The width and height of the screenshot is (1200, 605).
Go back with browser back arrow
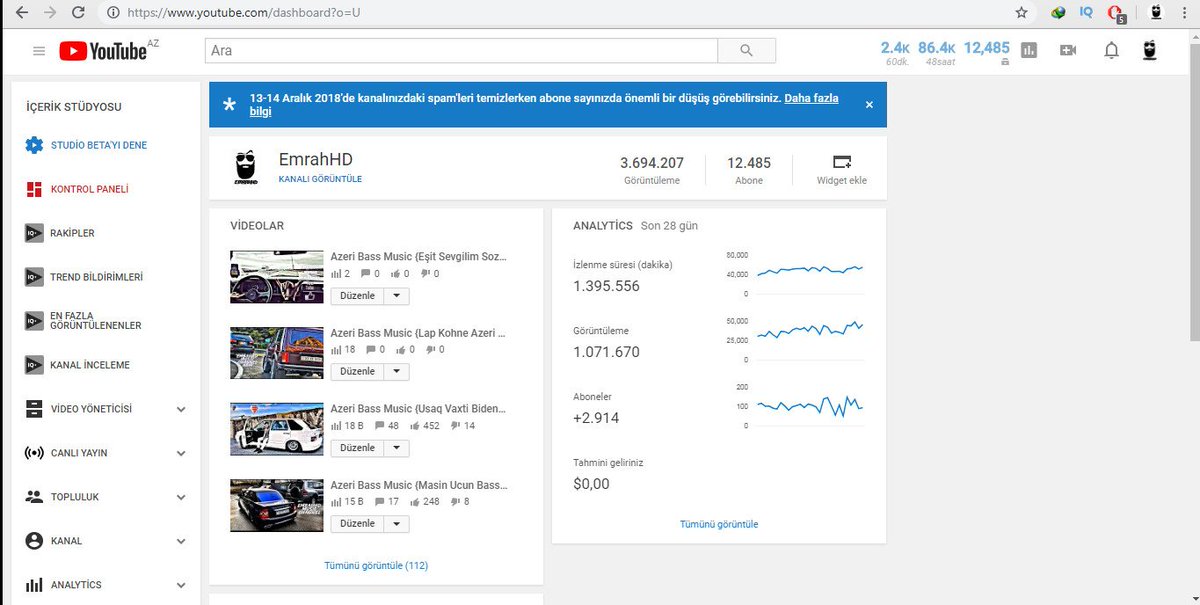click(22, 13)
